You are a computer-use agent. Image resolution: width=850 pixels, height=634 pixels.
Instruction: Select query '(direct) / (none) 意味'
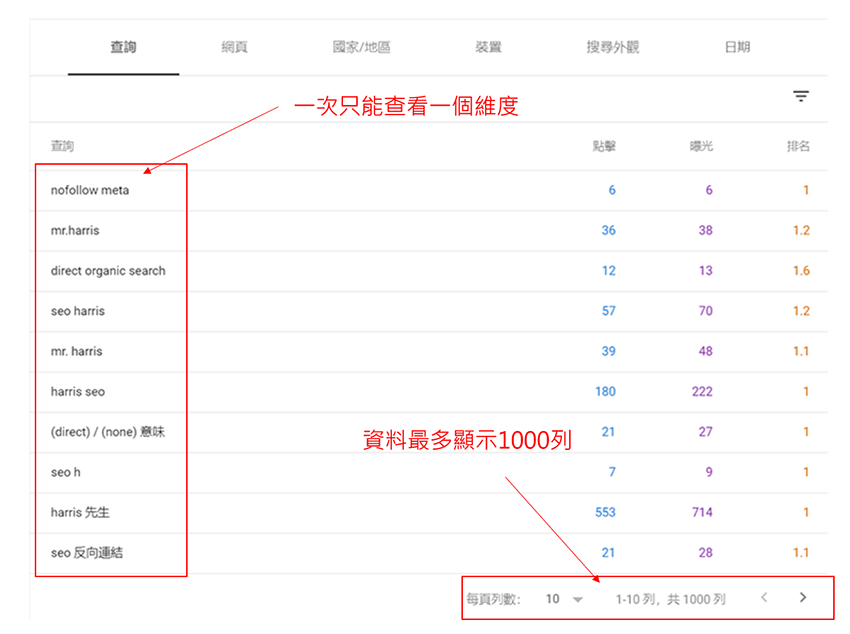107,432
